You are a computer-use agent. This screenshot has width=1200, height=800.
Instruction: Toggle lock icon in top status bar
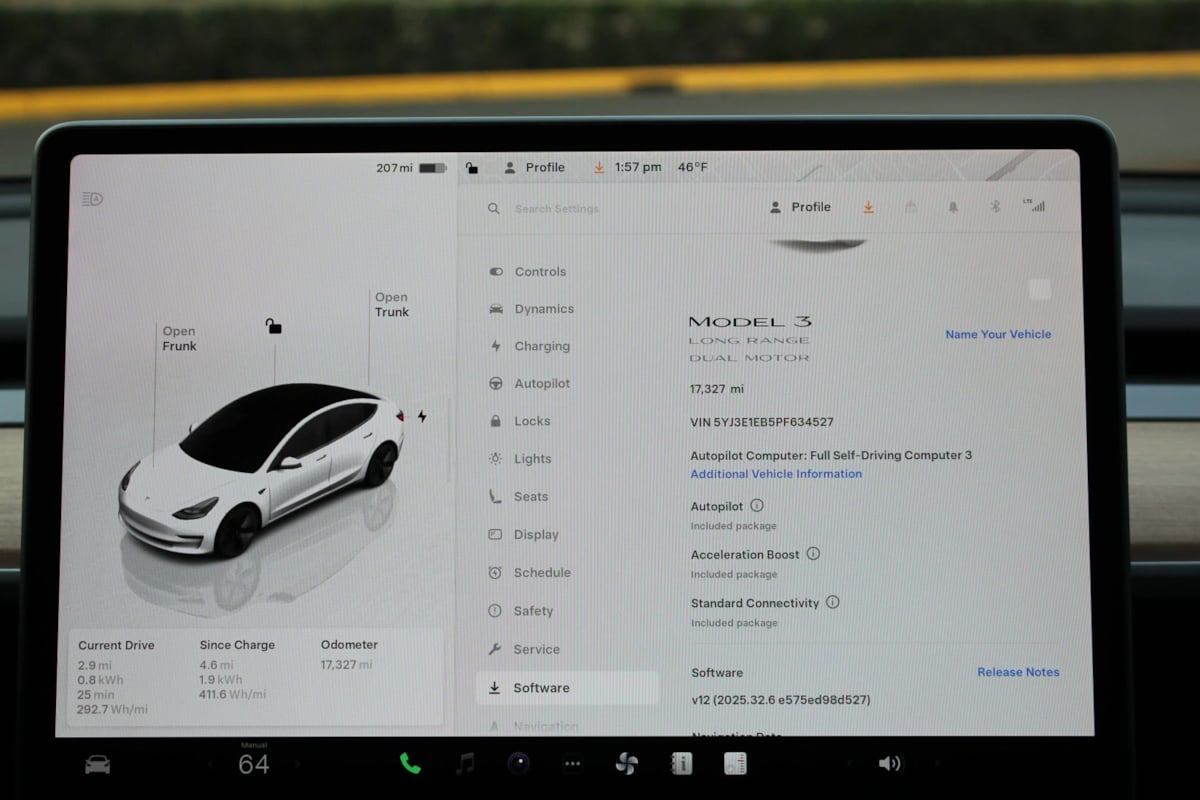click(472, 168)
